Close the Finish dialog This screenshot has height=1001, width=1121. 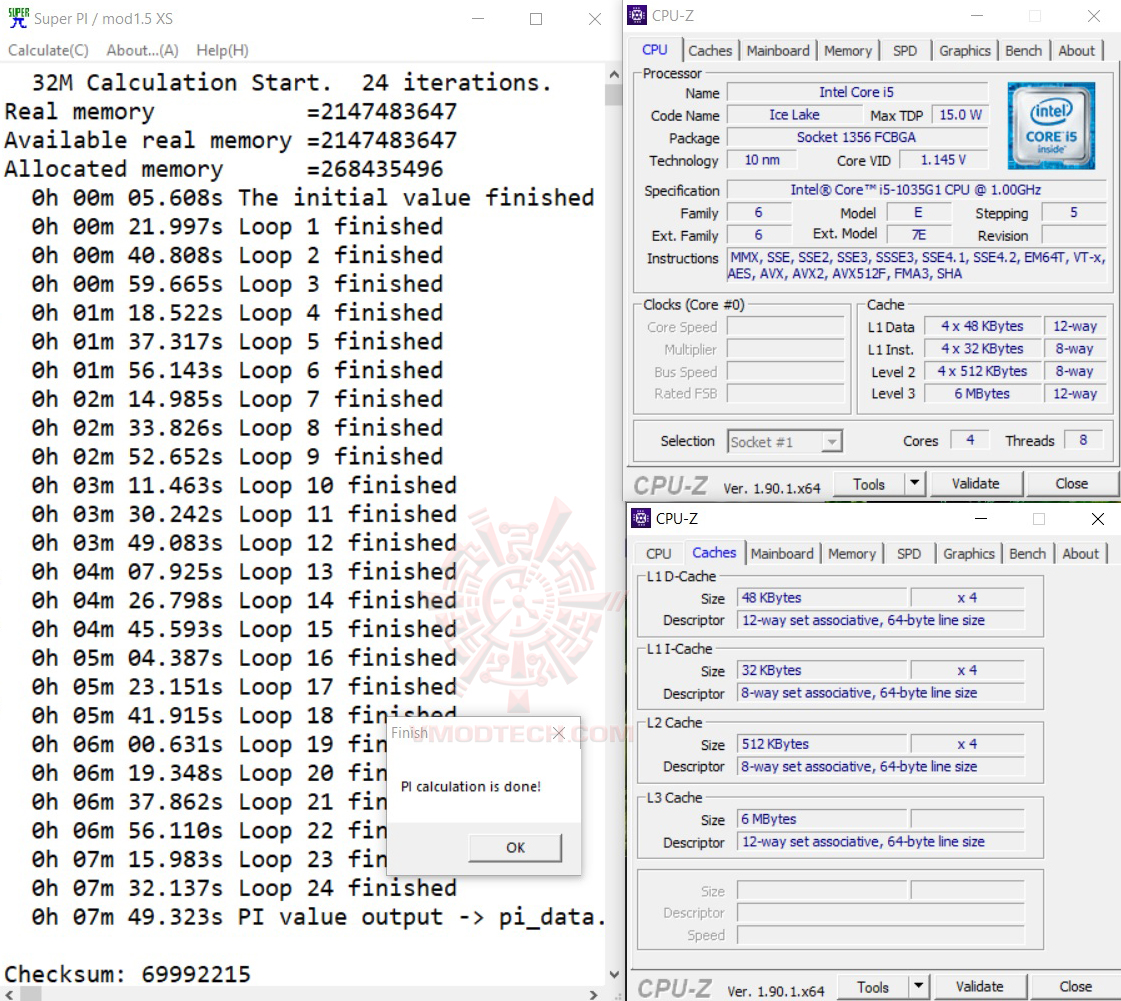click(x=559, y=733)
